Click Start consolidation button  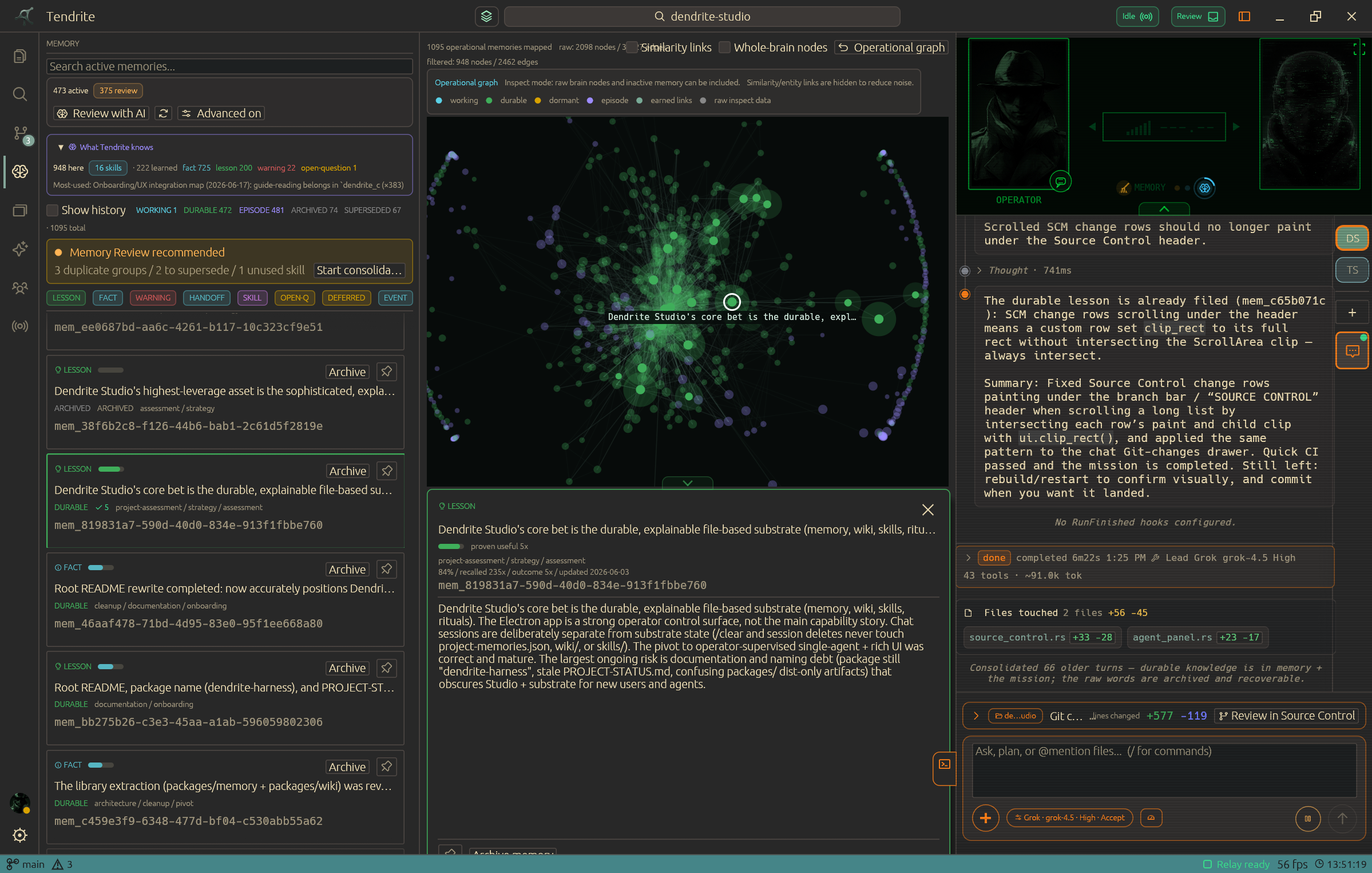tap(359, 270)
